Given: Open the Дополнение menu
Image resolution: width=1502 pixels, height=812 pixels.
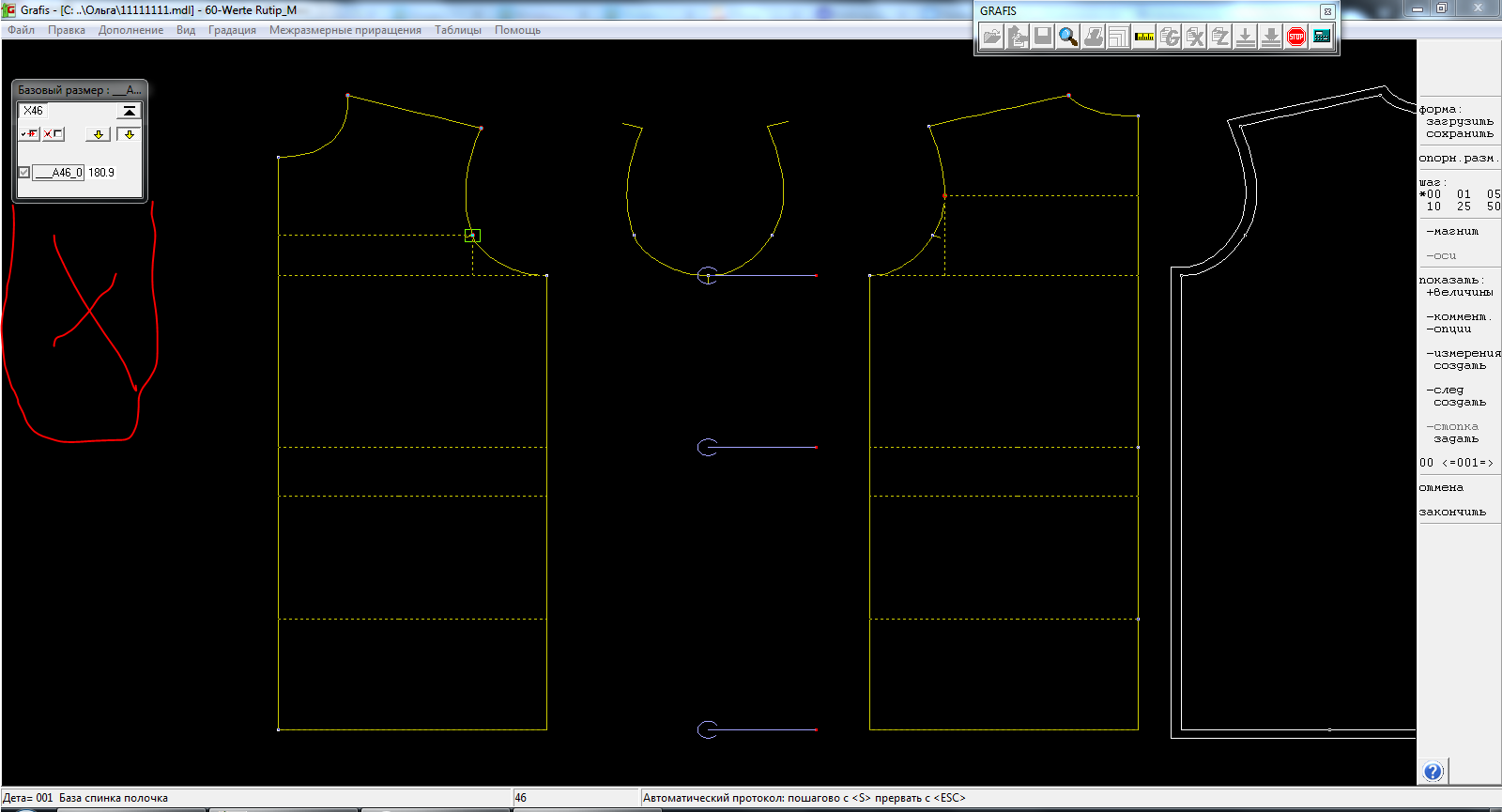Looking at the screenshot, I should [130, 30].
